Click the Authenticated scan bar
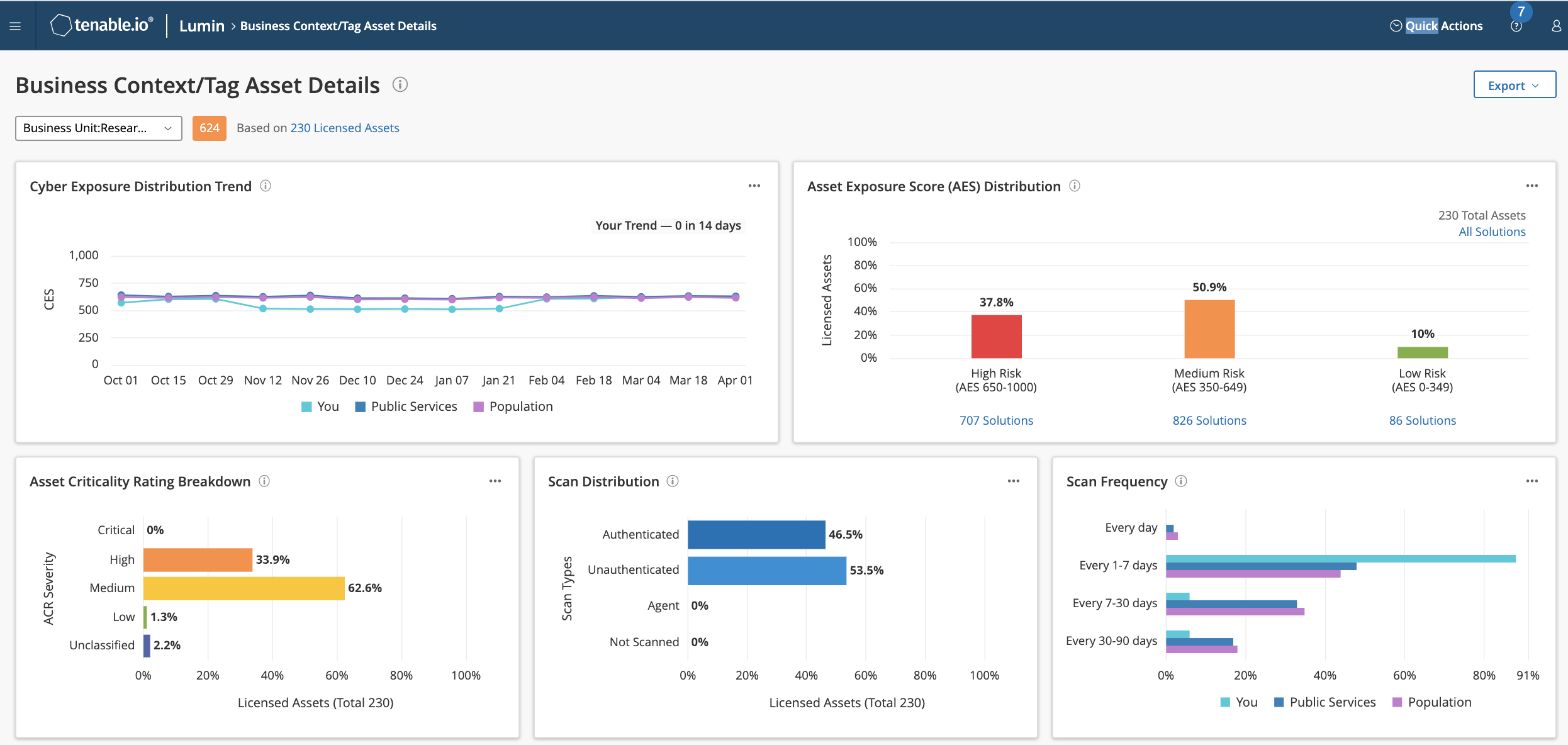Viewport: 1568px width, 745px height. pos(756,534)
